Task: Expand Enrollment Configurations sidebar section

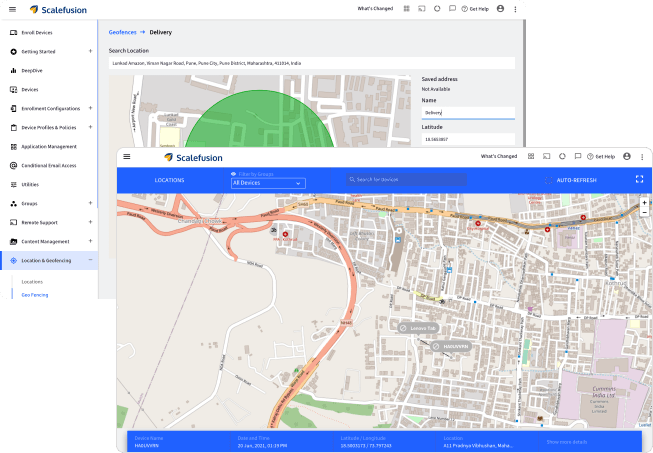Action: tap(90, 108)
